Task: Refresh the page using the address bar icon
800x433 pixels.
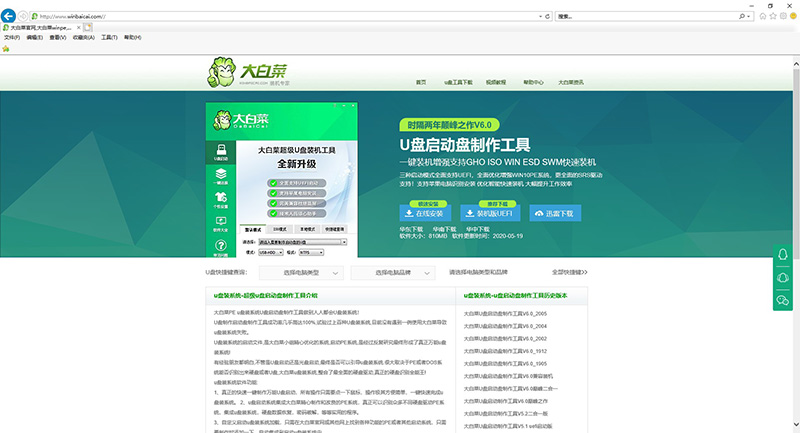Action: [547, 17]
